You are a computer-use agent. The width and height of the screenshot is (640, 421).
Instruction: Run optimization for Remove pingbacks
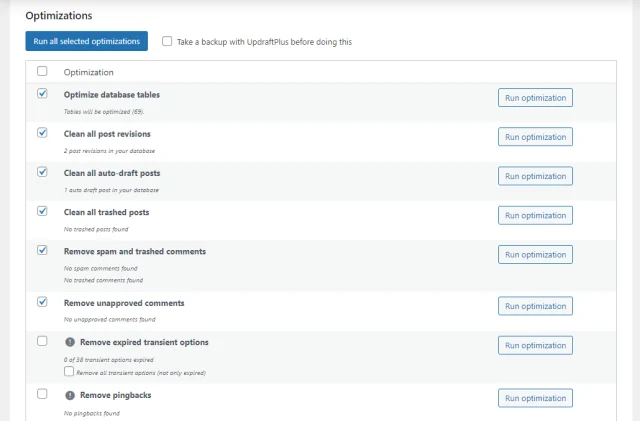click(x=535, y=398)
